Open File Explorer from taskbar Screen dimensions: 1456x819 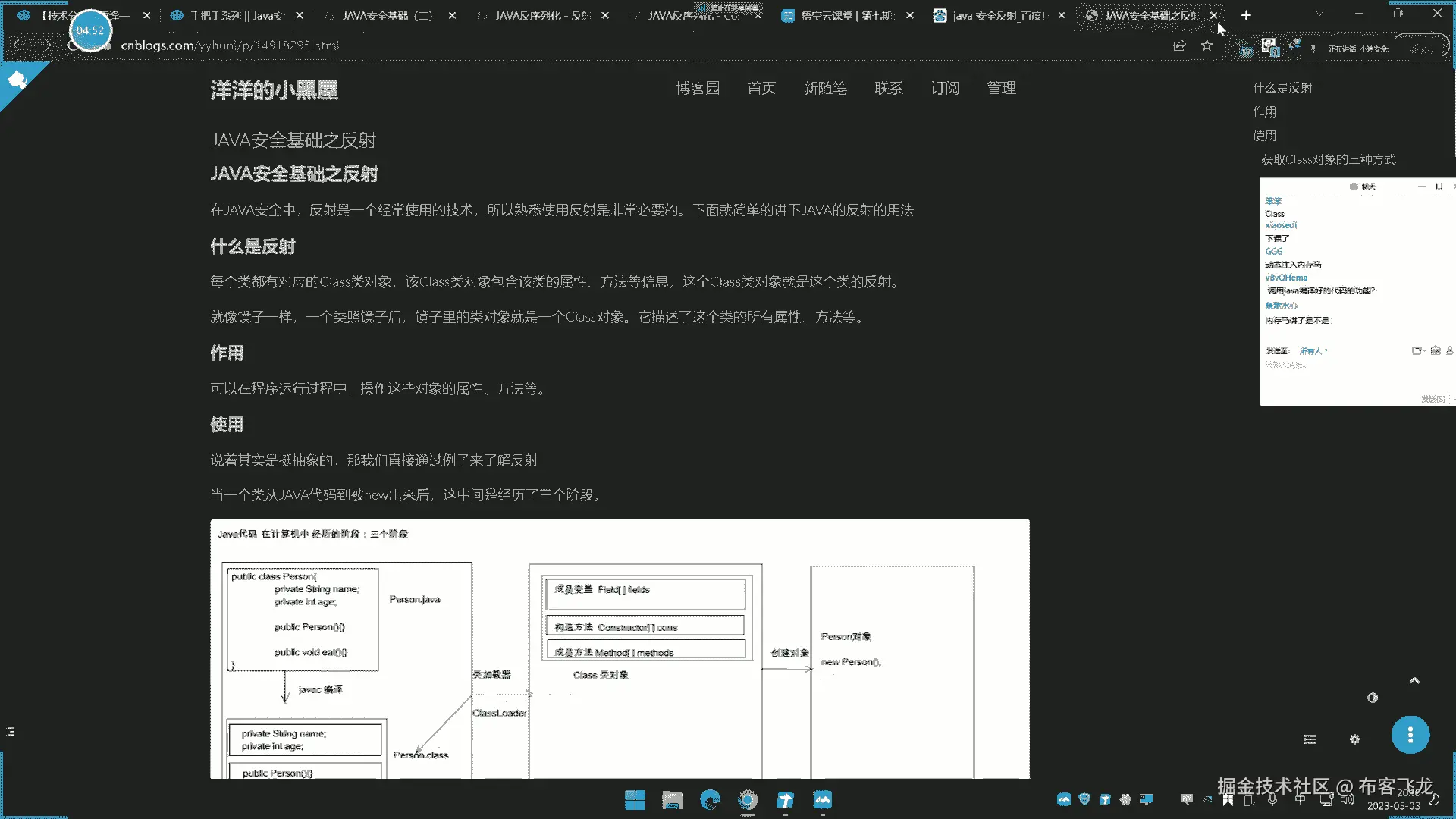(x=672, y=800)
